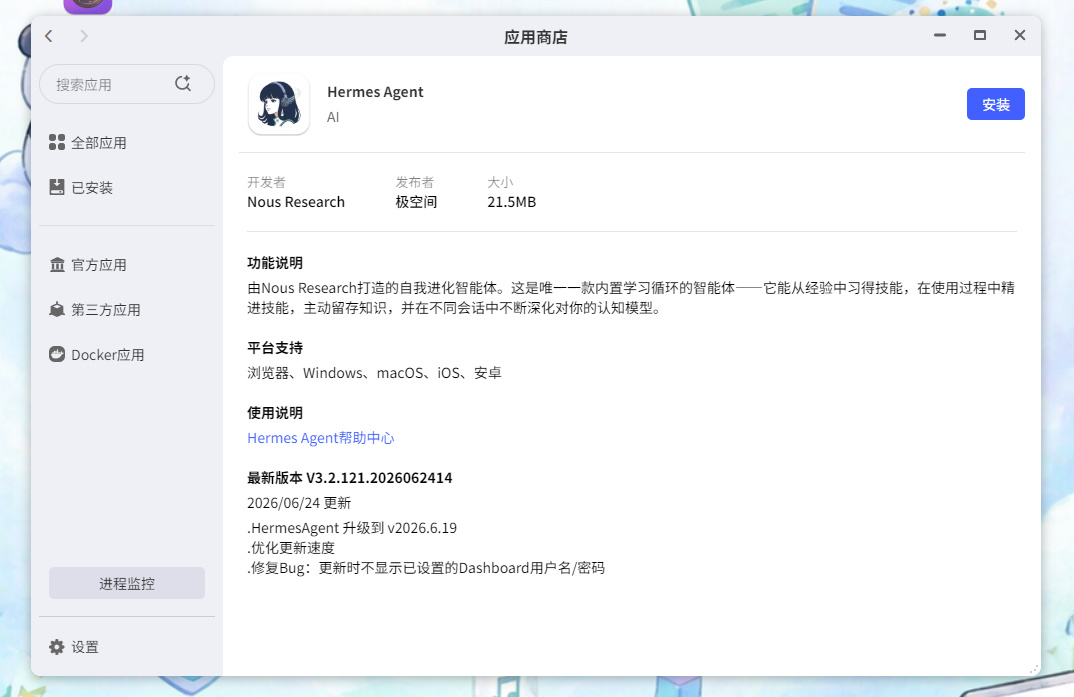
Task: Select the 官方应用 category
Action: (99, 265)
